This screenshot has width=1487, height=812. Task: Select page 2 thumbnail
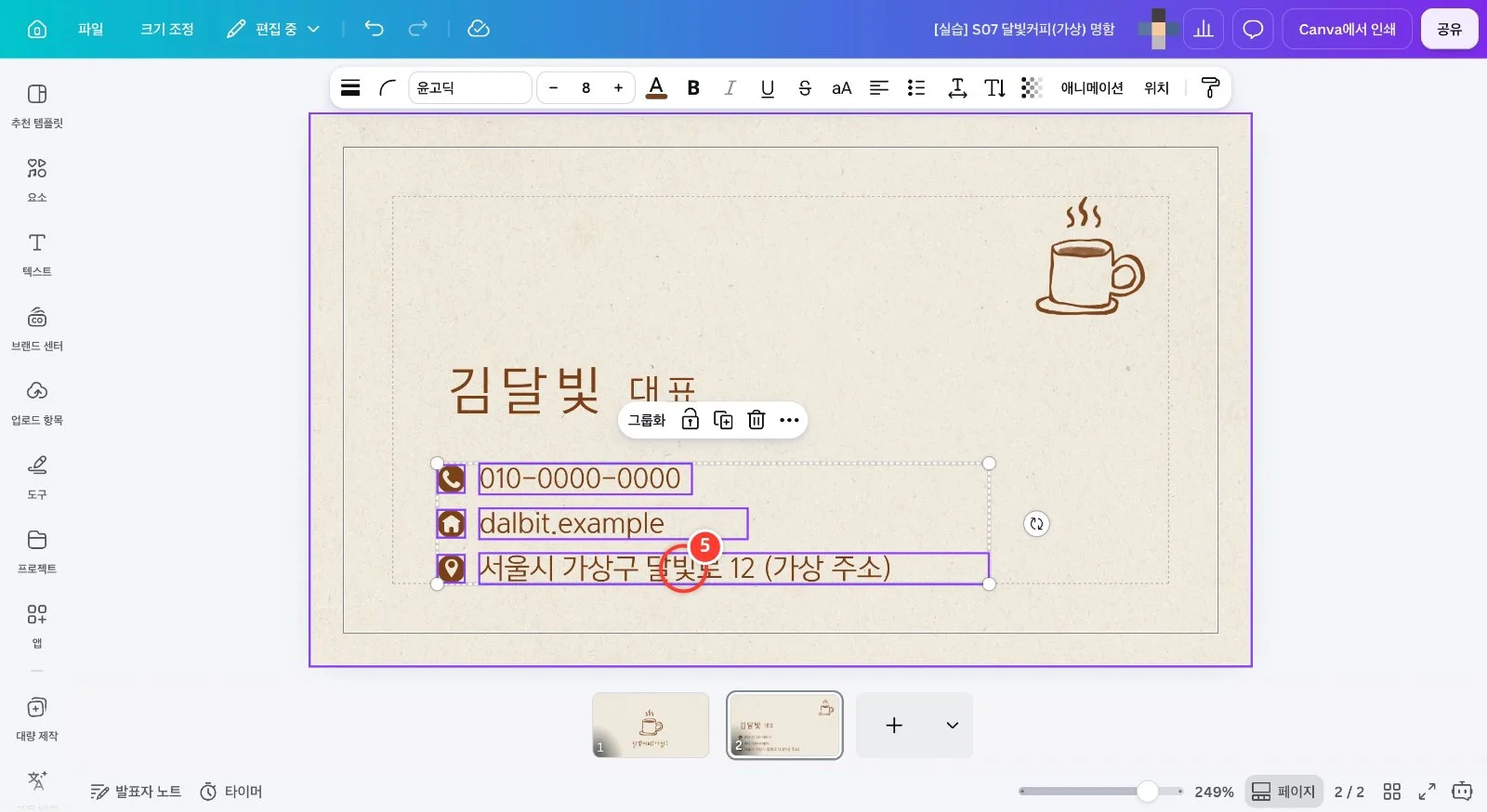coord(784,725)
